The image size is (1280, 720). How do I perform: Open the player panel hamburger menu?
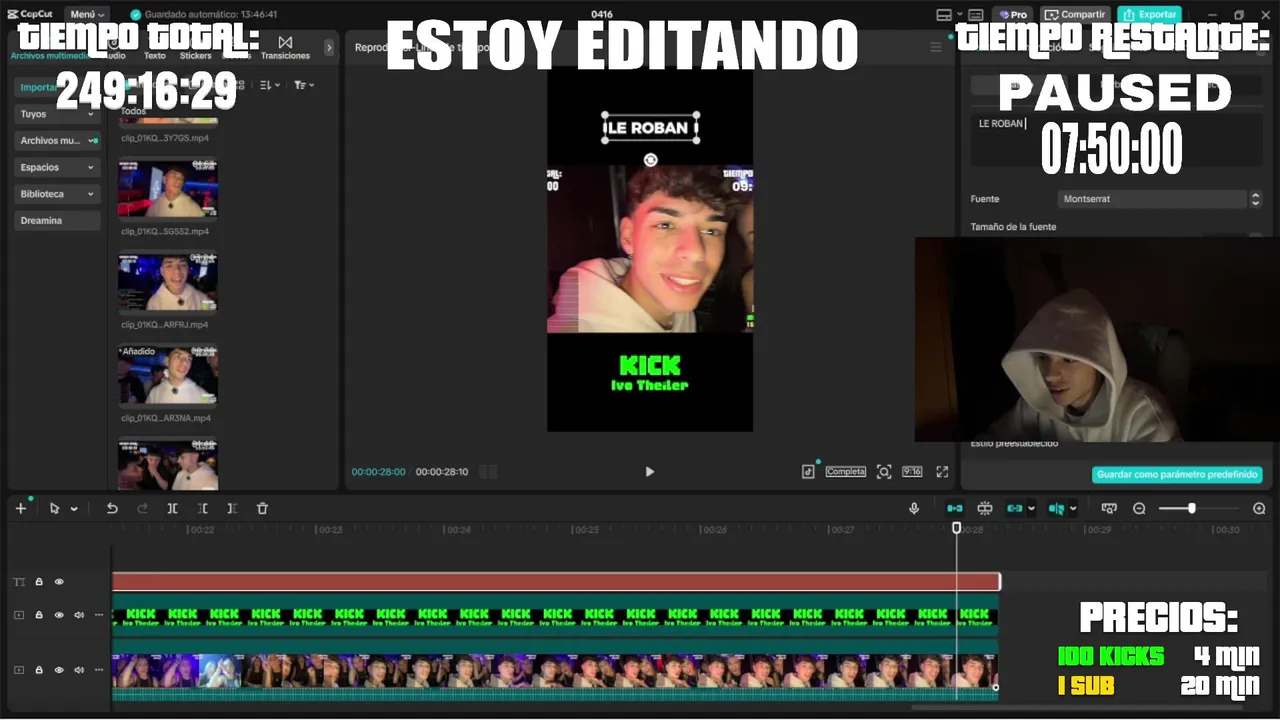[936, 47]
